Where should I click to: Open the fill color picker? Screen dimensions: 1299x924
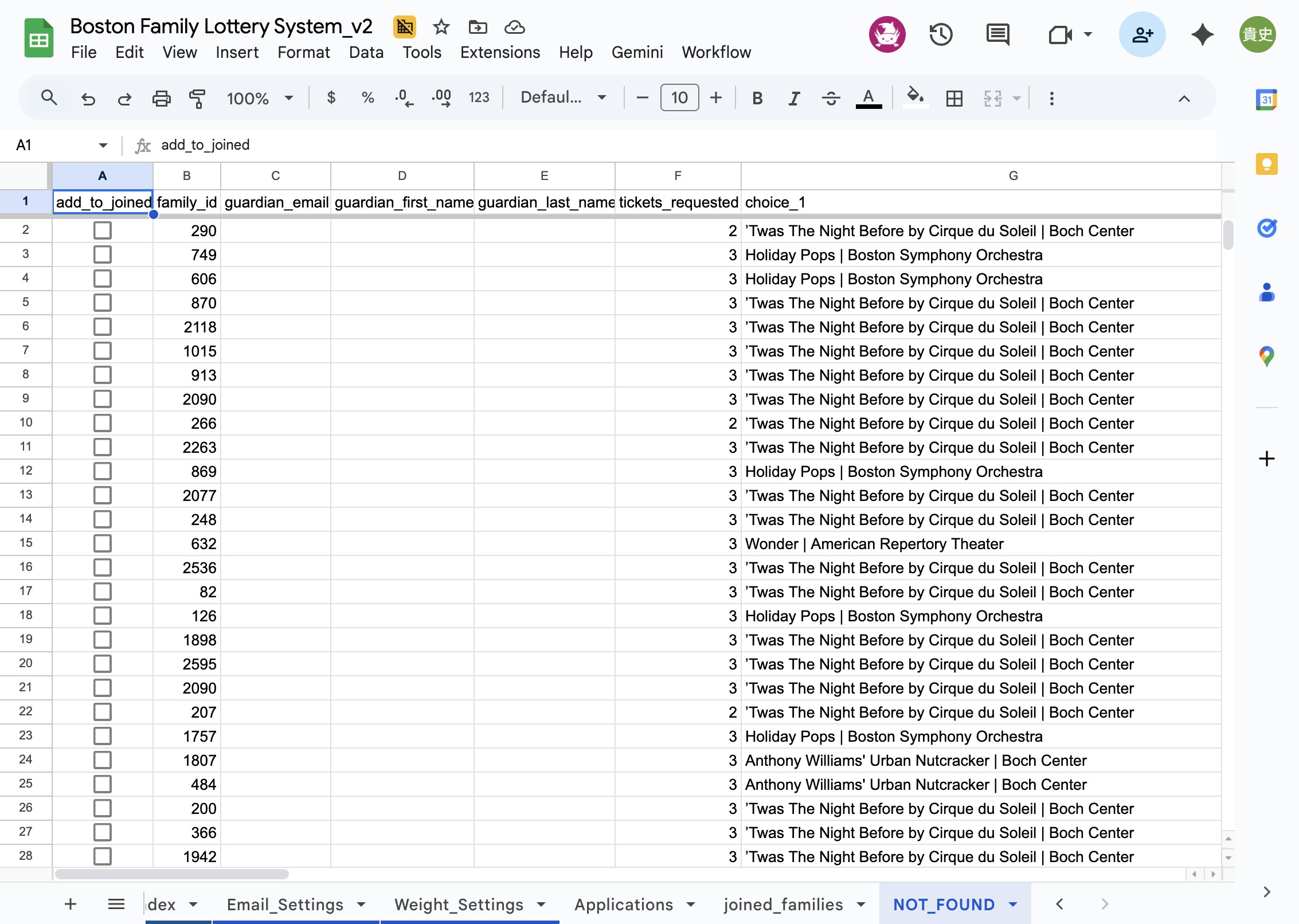[x=915, y=97]
